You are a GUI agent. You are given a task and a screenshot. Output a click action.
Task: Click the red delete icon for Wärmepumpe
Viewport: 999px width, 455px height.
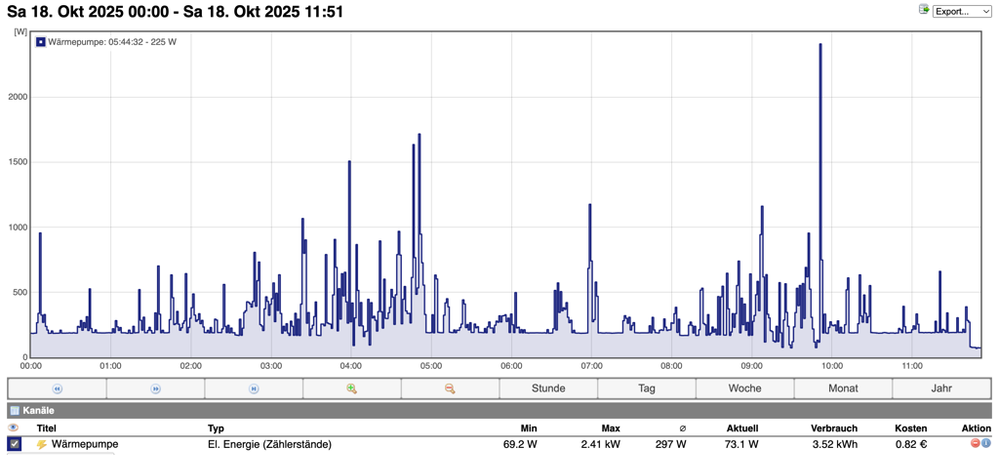[x=975, y=443]
